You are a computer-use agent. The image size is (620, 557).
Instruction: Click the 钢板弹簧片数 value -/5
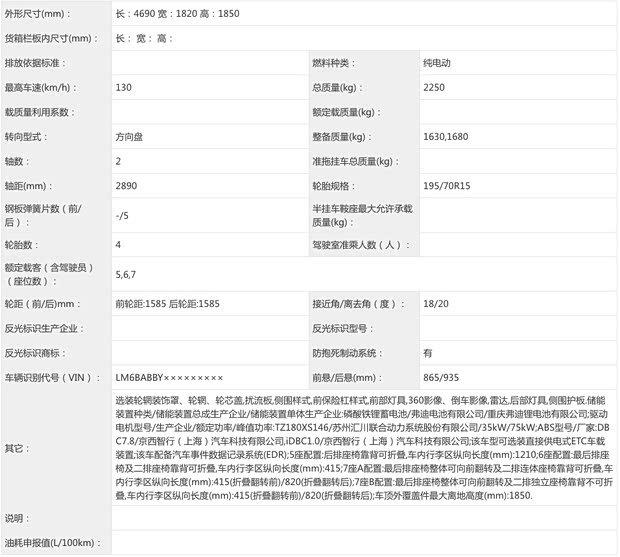(122, 215)
